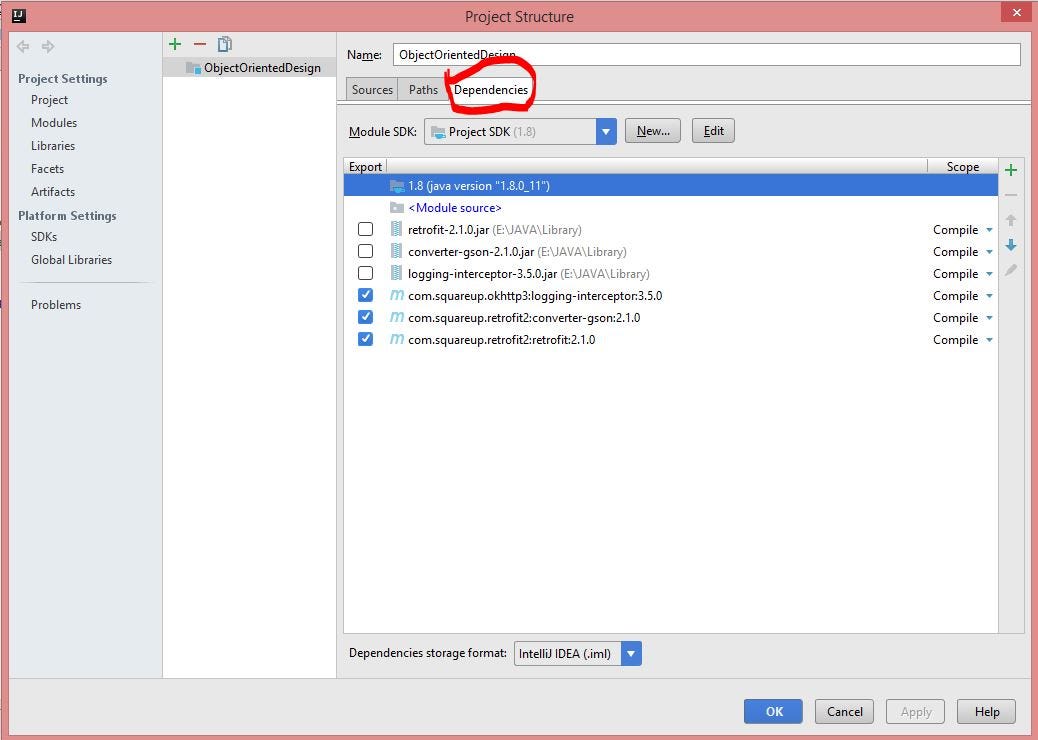Add a new dependency with the green plus icon
This screenshot has height=740, width=1038.
coord(1011,169)
